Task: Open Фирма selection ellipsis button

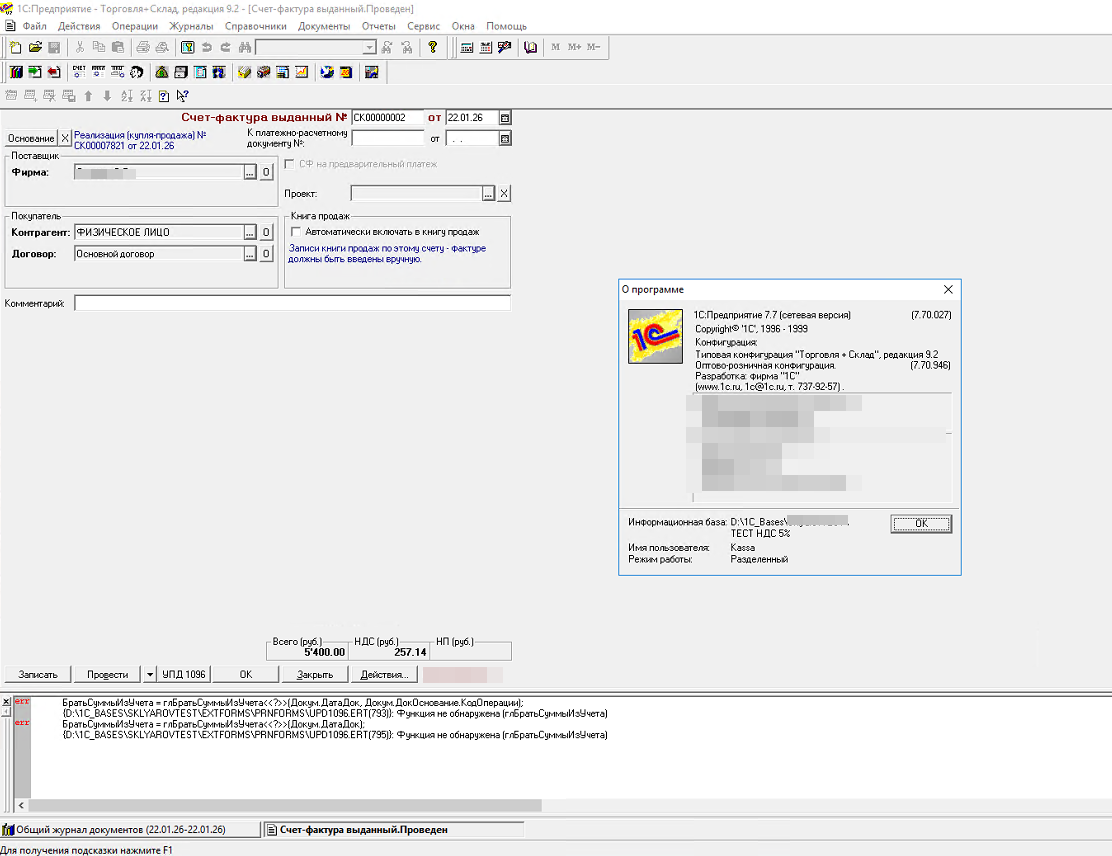Action: pyautogui.click(x=250, y=172)
